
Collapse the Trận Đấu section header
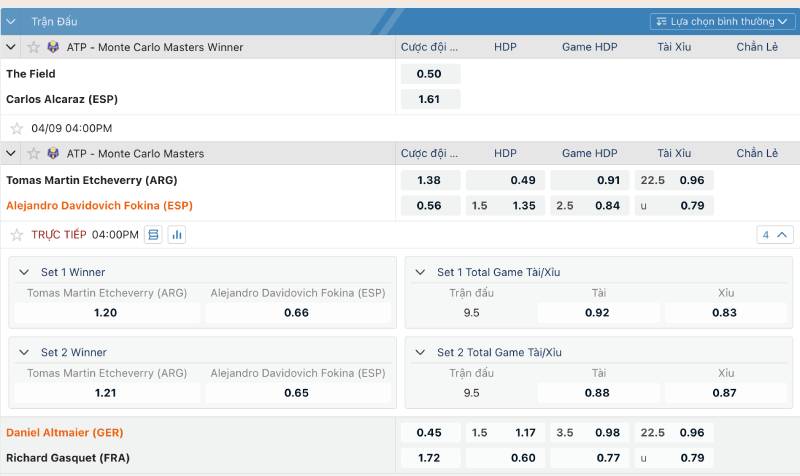point(11,21)
